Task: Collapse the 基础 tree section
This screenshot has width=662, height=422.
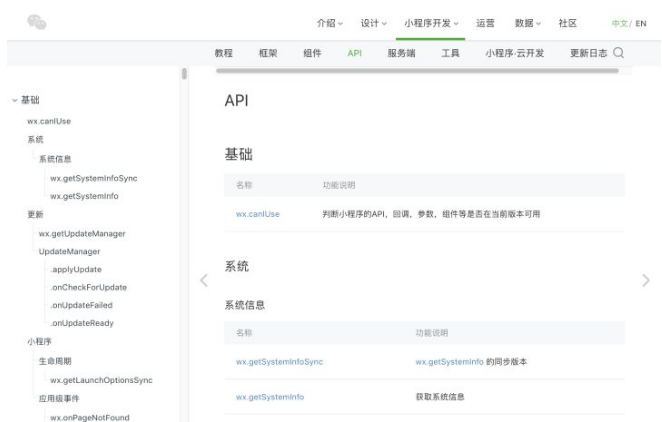Action: pyautogui.click(x=15, y=100)
